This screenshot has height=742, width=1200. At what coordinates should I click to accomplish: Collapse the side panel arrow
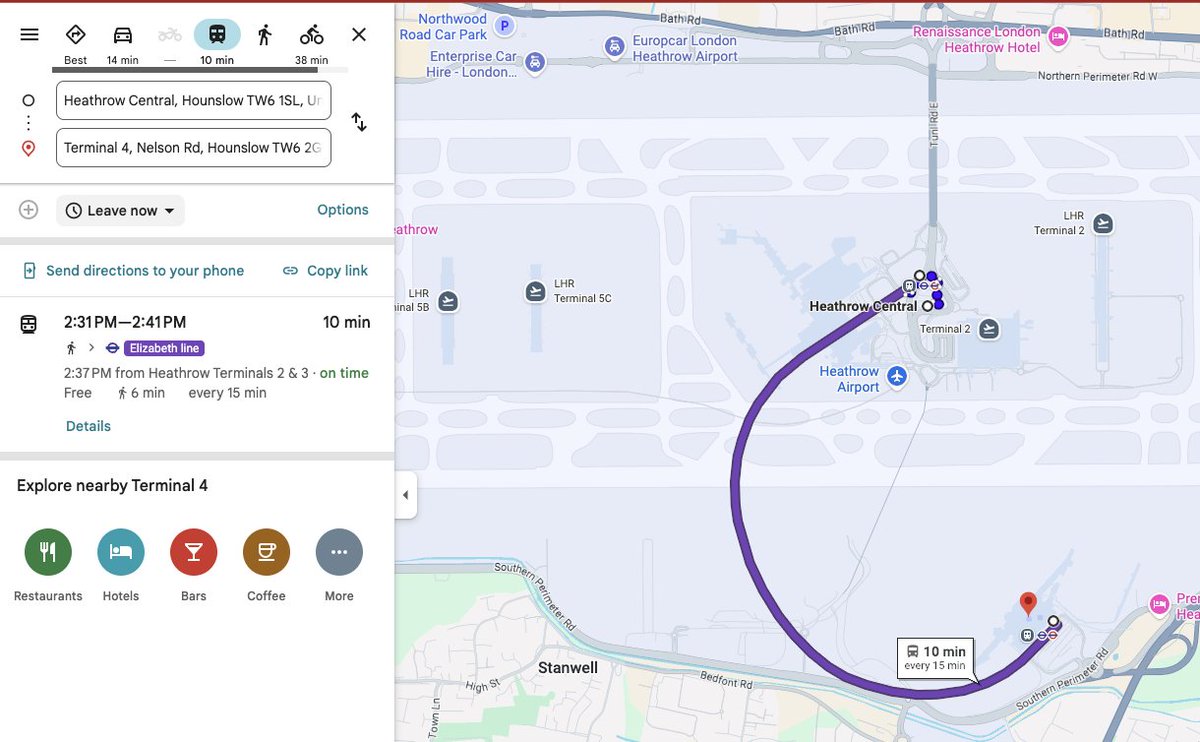pyautogui.click(x=405, y=495)
